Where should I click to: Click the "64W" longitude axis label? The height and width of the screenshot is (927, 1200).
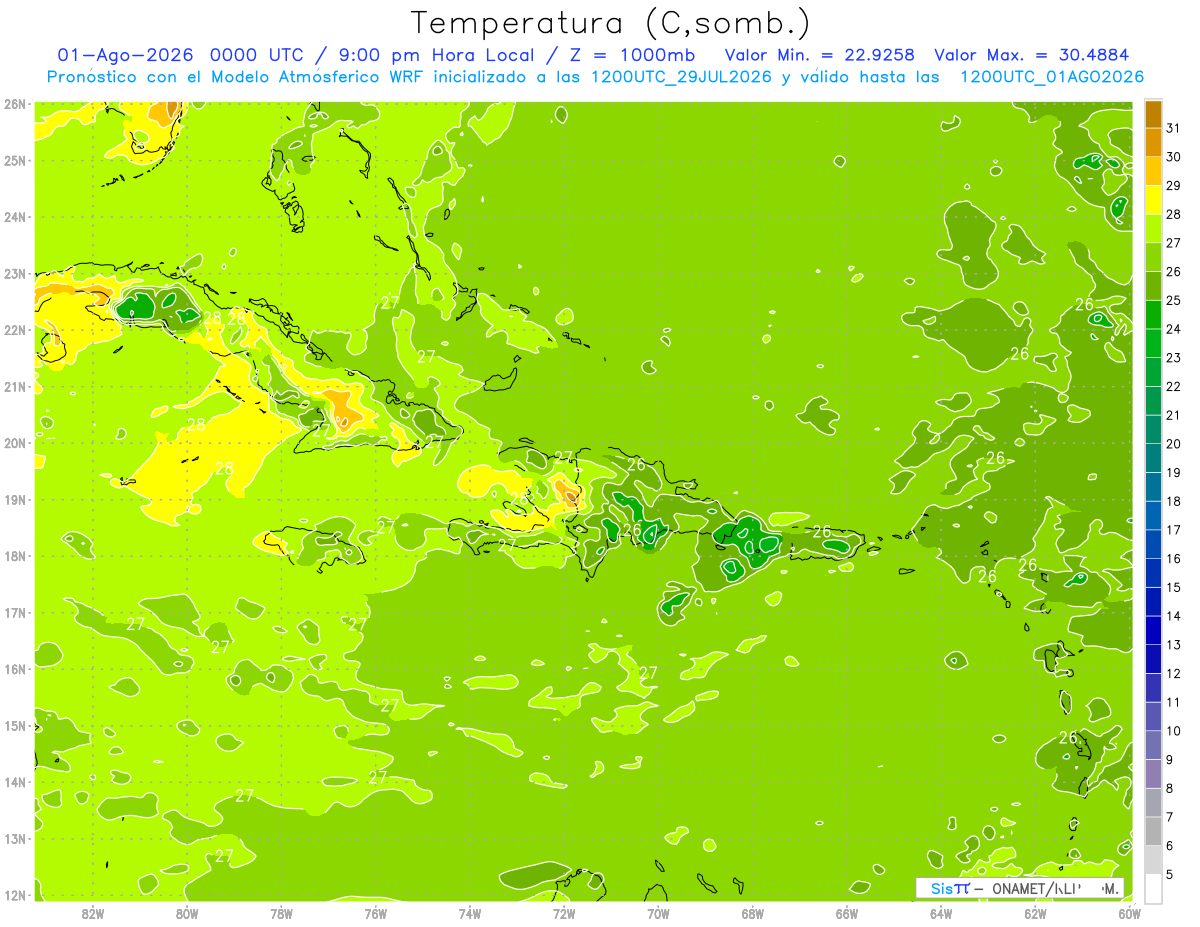940,913
